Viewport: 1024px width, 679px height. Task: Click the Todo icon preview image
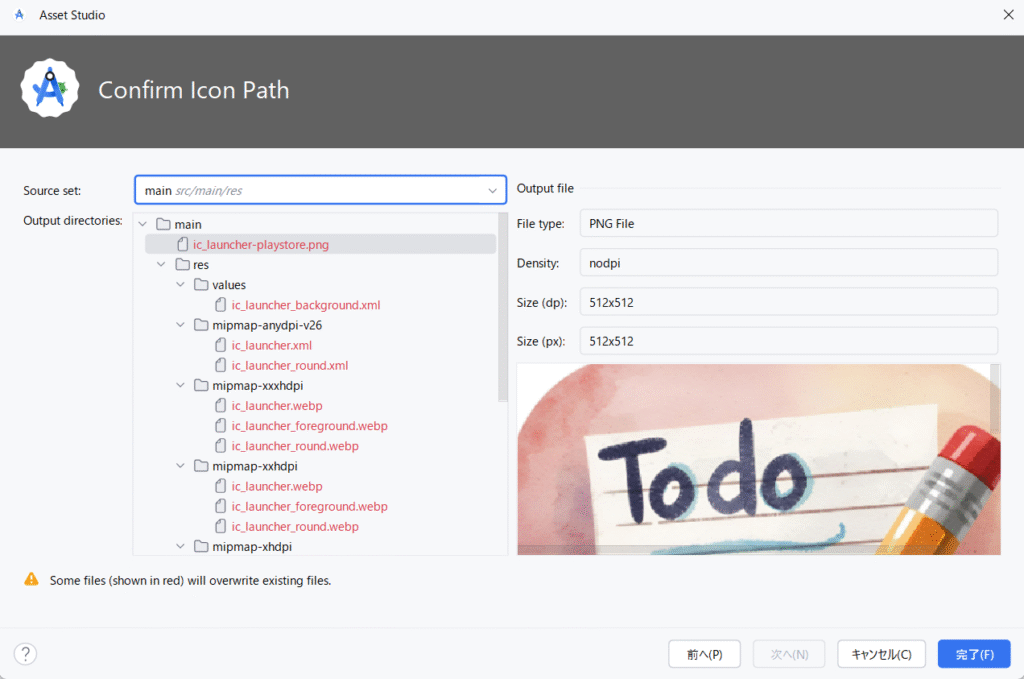pyautogui.click(x=757, y=460)
